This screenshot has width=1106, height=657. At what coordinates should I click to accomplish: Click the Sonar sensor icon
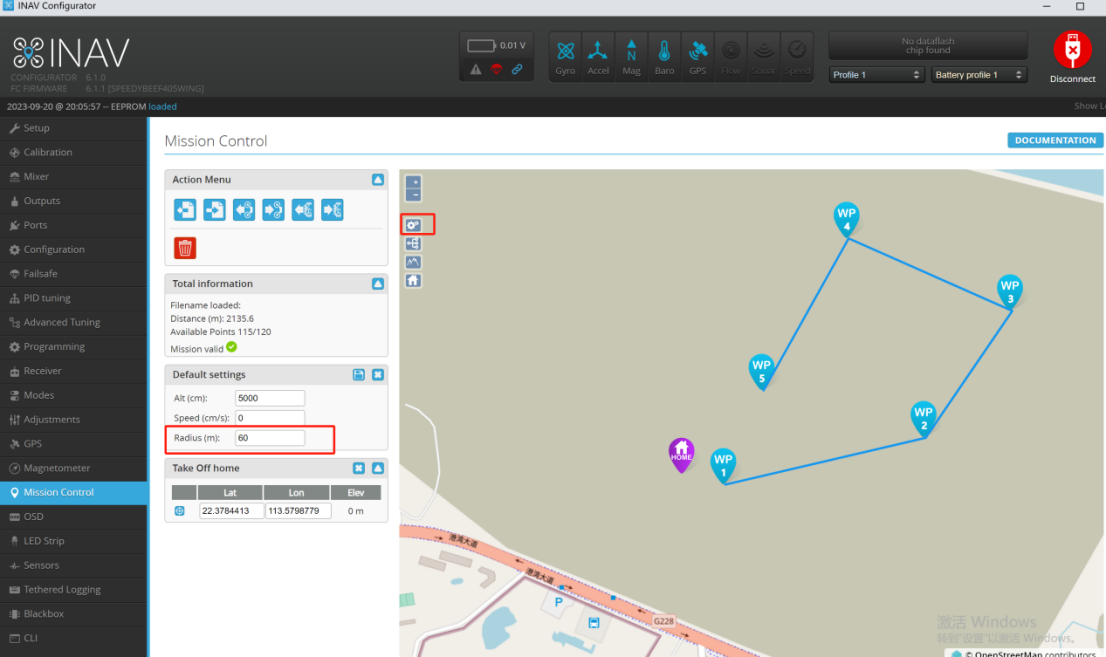point(764,57)
